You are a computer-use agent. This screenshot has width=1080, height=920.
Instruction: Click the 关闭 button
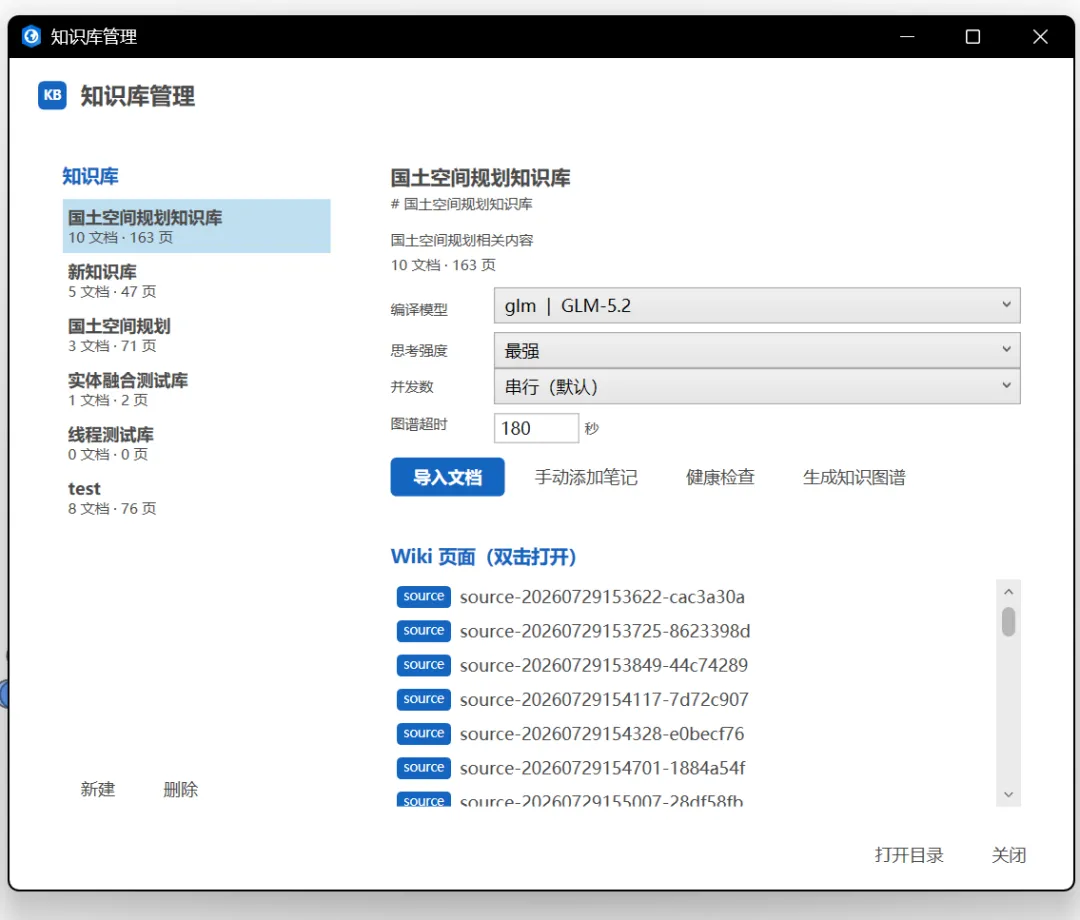coord(1008,855)
